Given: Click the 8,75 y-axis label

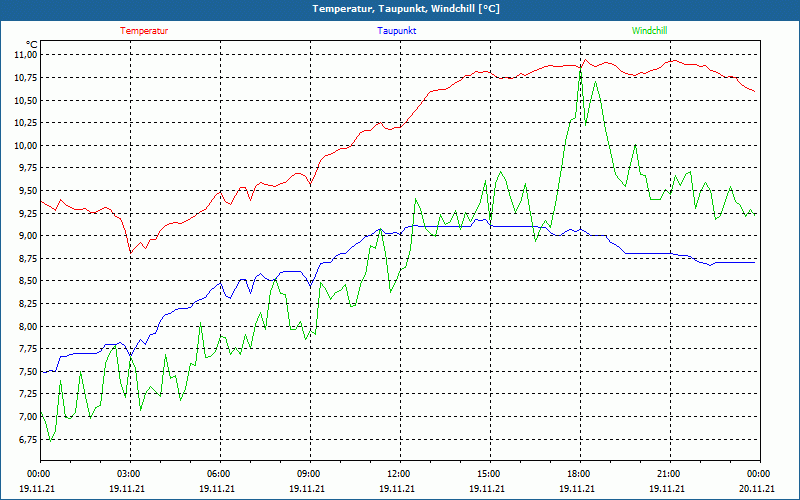Looking at the screenshot, I should [27, 259].
